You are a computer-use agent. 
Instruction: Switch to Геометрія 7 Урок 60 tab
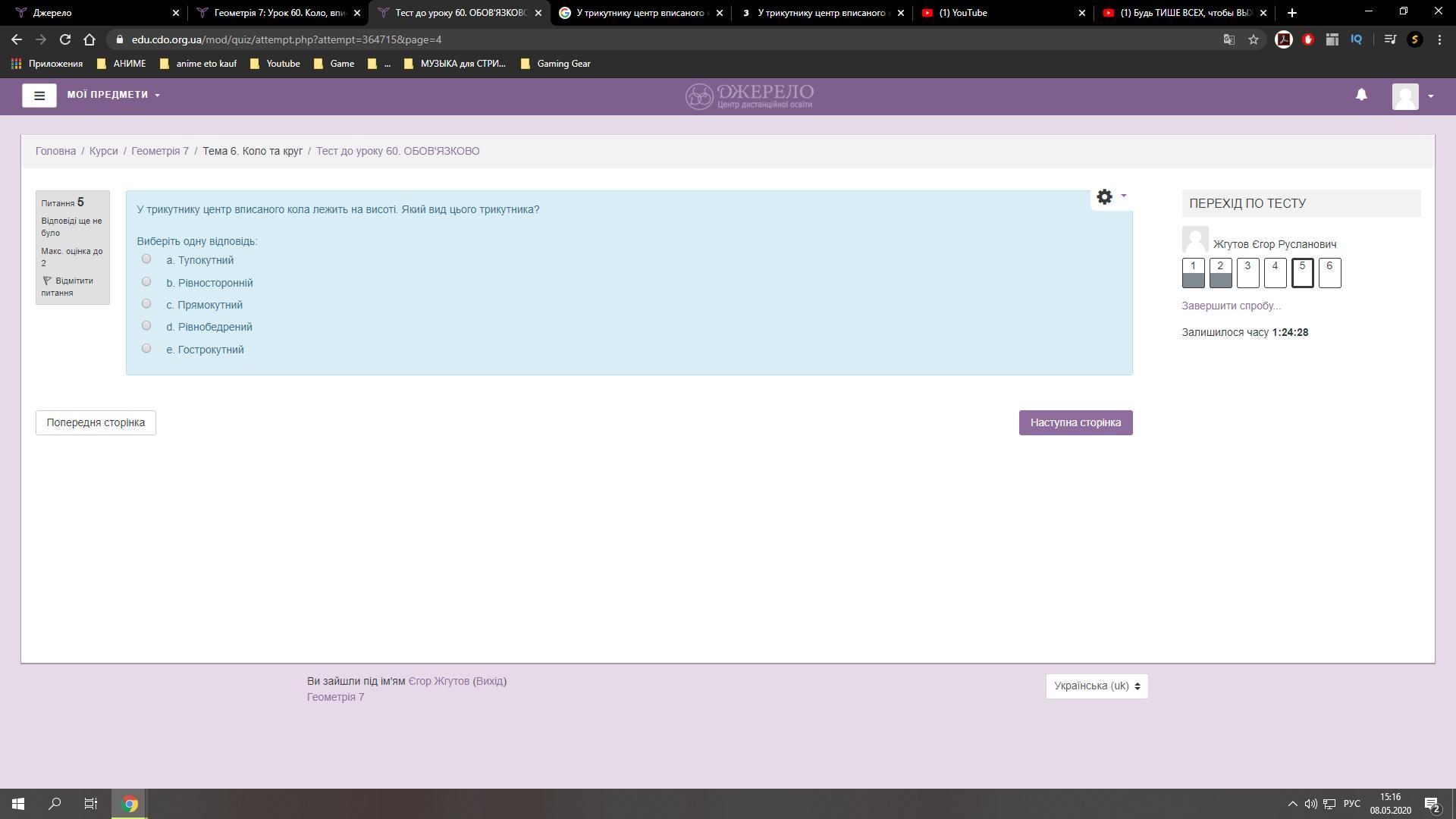click(279, 13)
